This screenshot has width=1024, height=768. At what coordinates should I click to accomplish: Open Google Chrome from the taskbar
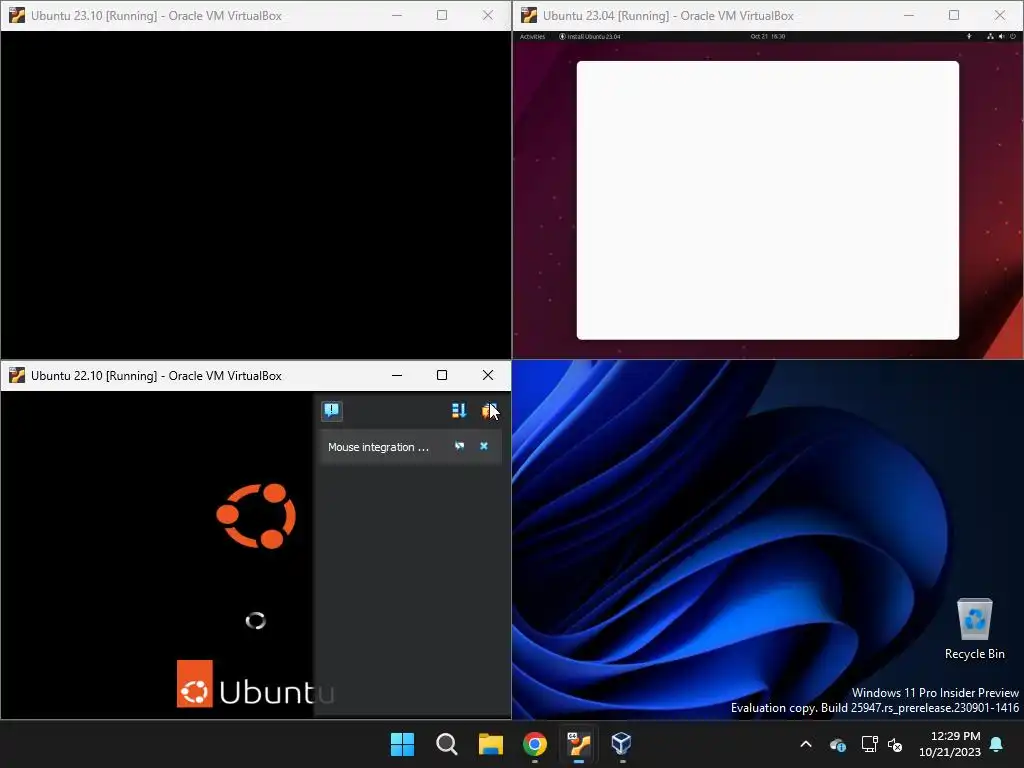coord(535,744)
